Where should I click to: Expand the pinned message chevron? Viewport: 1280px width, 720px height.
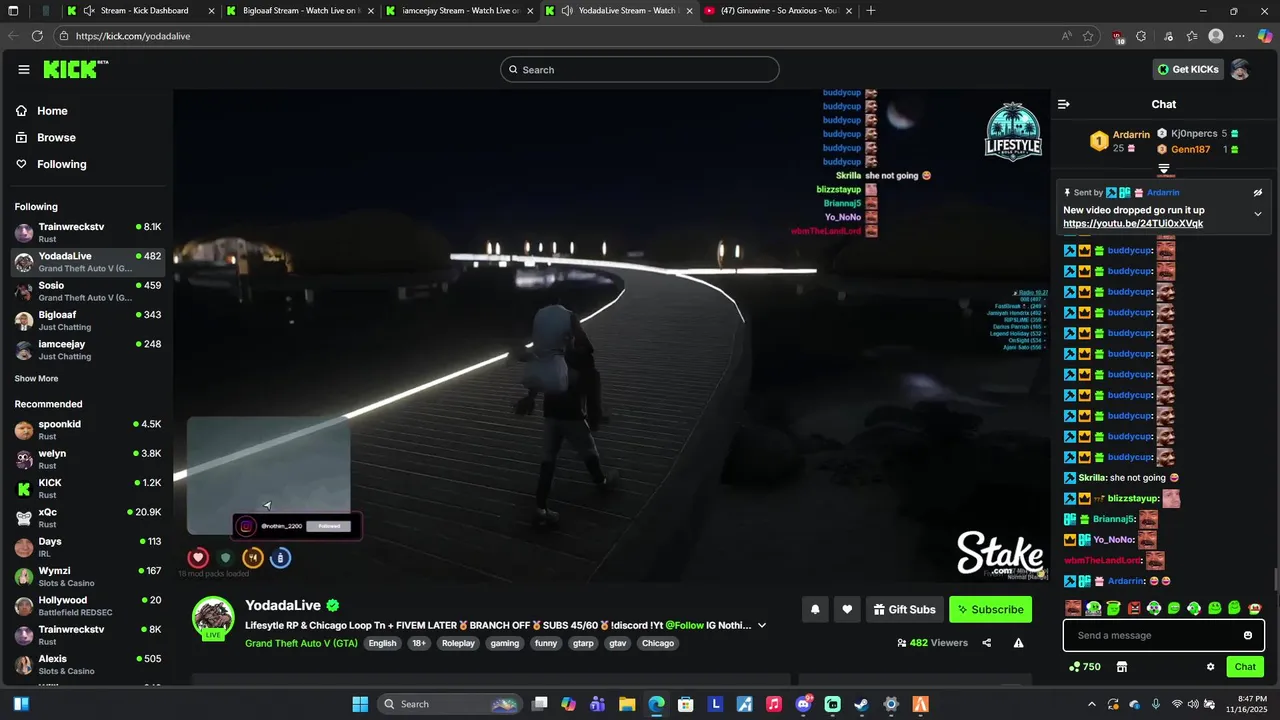1258,213
